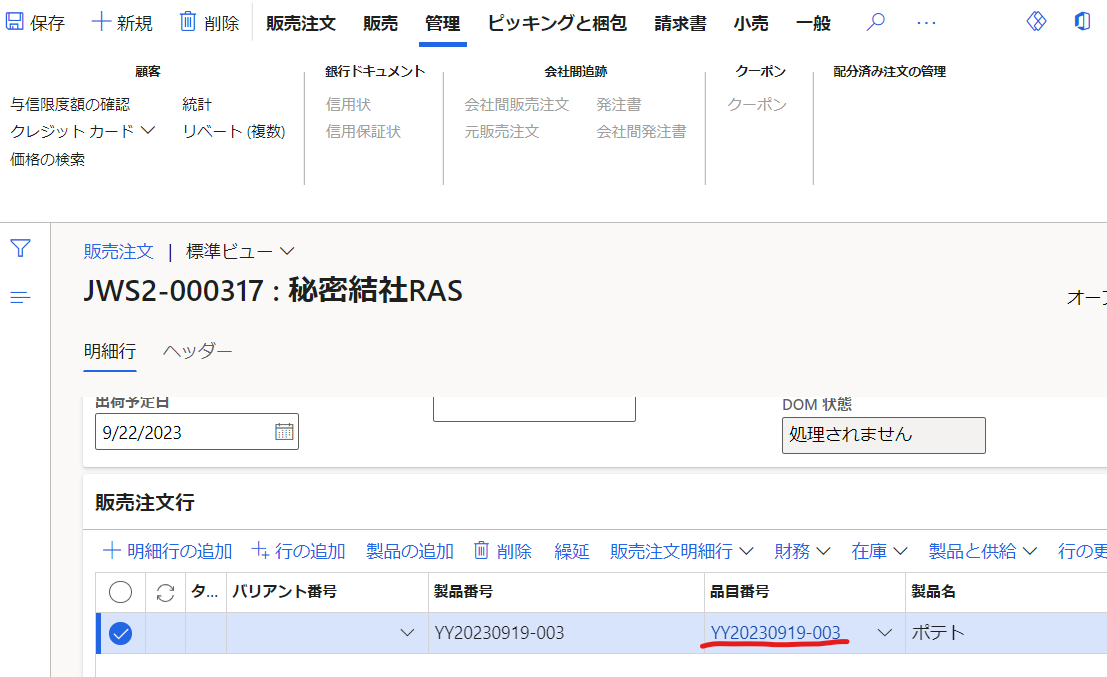Click 元販売注文
The image size is (1107, 677).
click(x=501, y=131)
